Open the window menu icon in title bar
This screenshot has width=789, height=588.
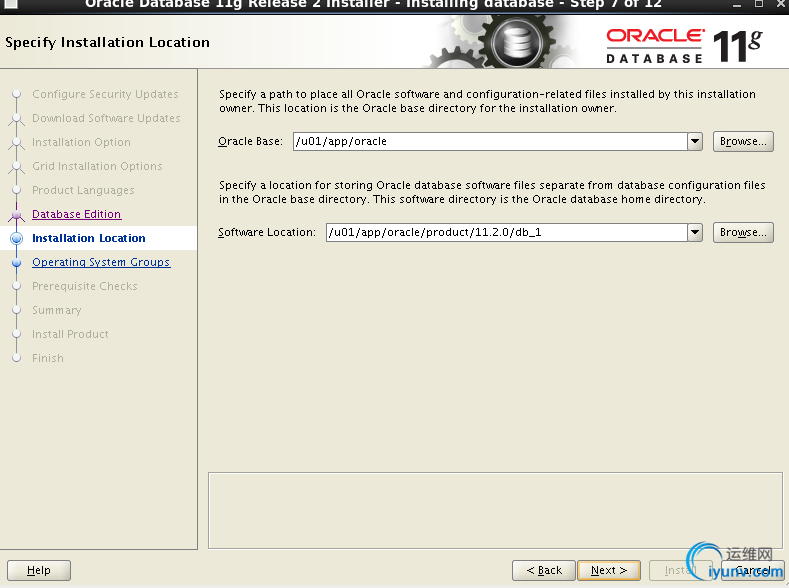coord(11,5)
